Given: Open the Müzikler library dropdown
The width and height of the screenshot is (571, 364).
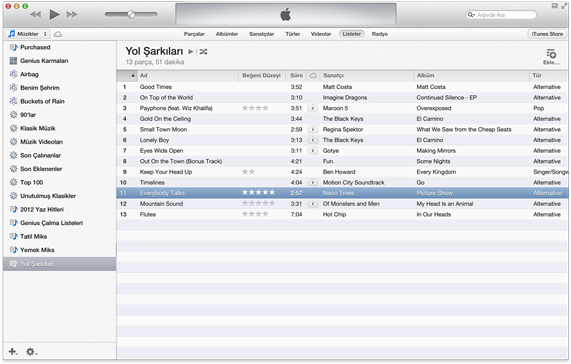Looking at the screenshot, I should point(28,34).
